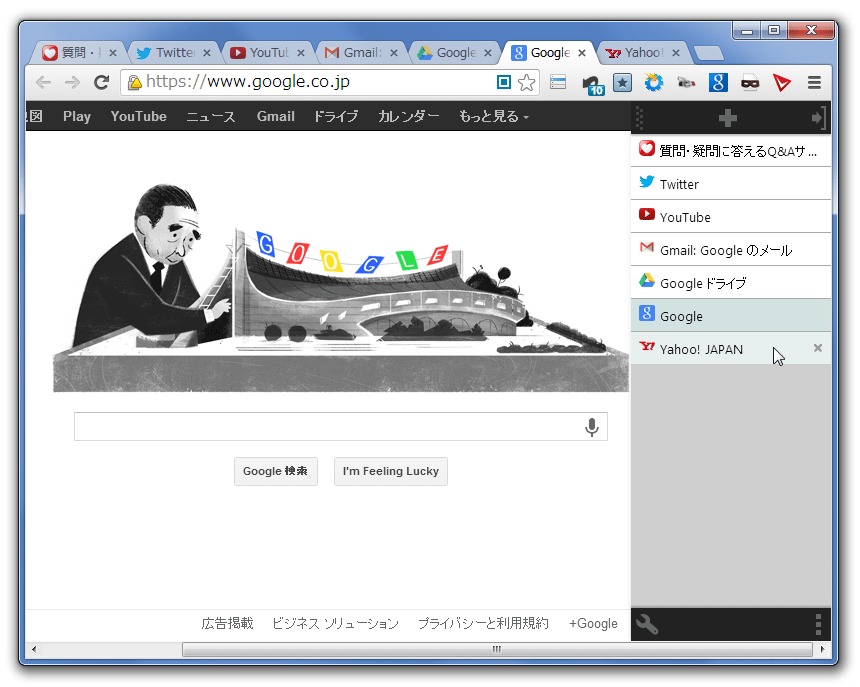Click the Google doodle illustration
The width and height of the screenshot is (860, 687).
tap(341, 287)
